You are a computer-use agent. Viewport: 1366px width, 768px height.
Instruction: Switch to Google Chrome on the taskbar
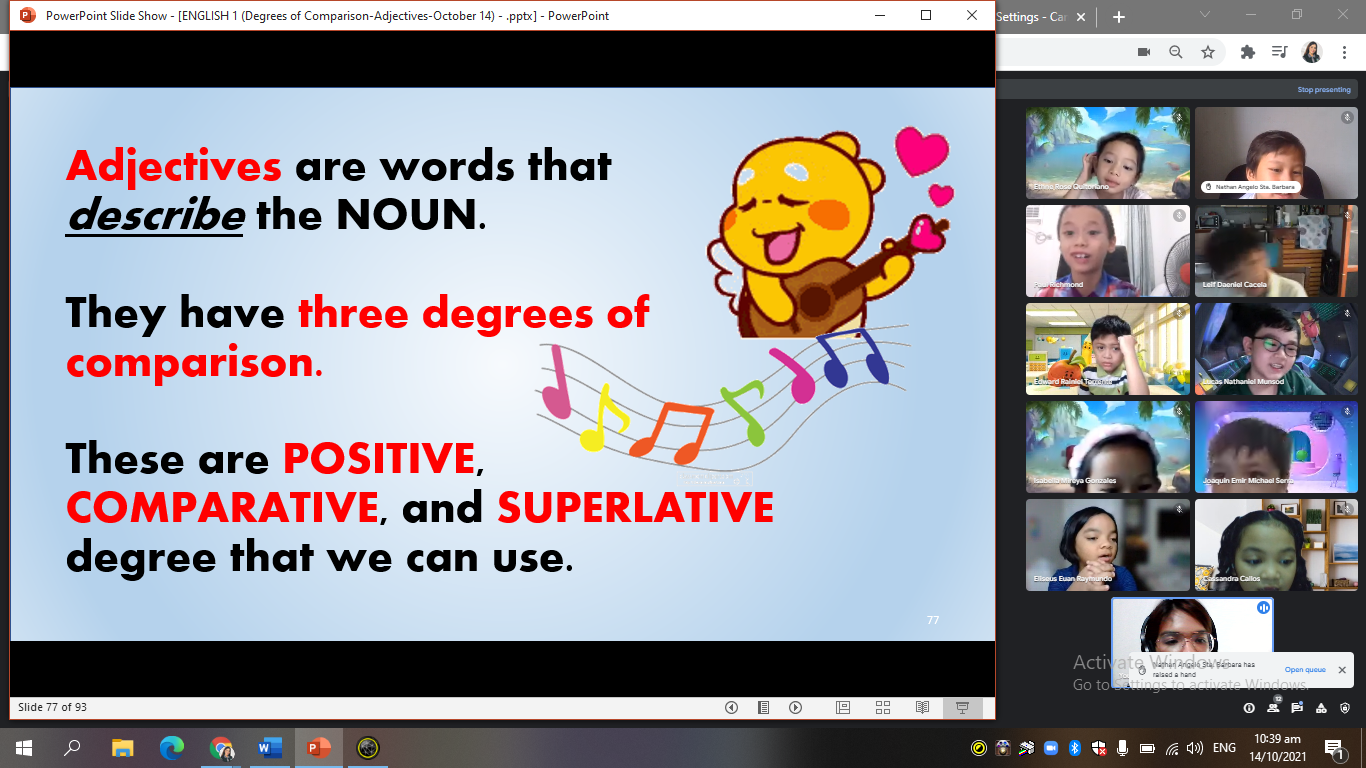click(x=221, y=747)
